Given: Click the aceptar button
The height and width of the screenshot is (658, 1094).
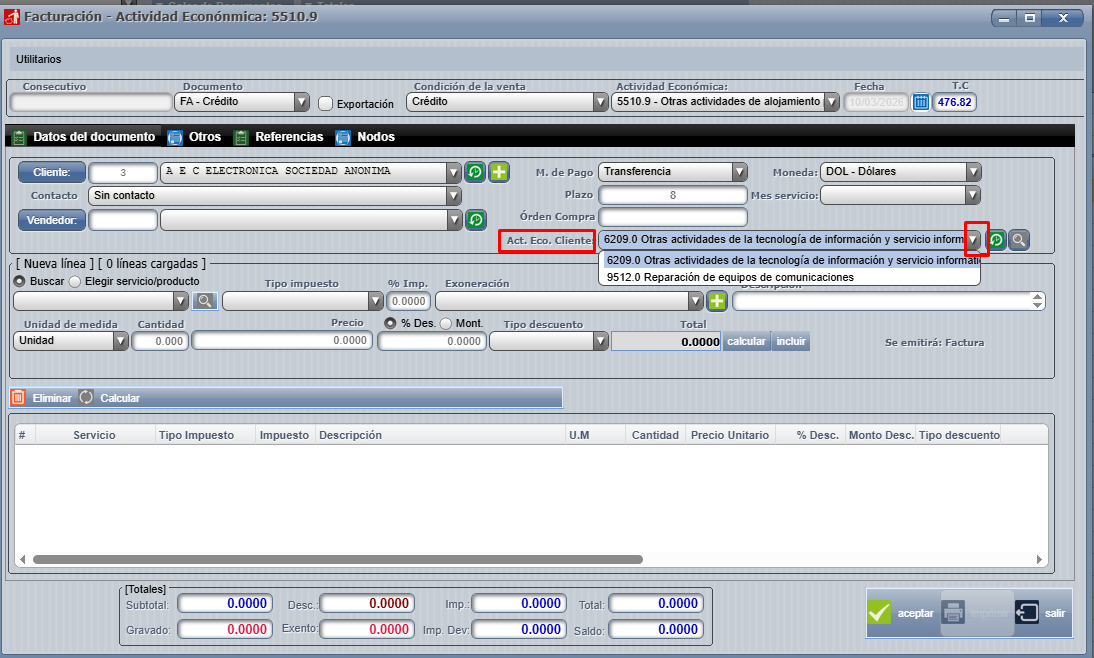Looking at the screenshot, I should pos(903,613).
